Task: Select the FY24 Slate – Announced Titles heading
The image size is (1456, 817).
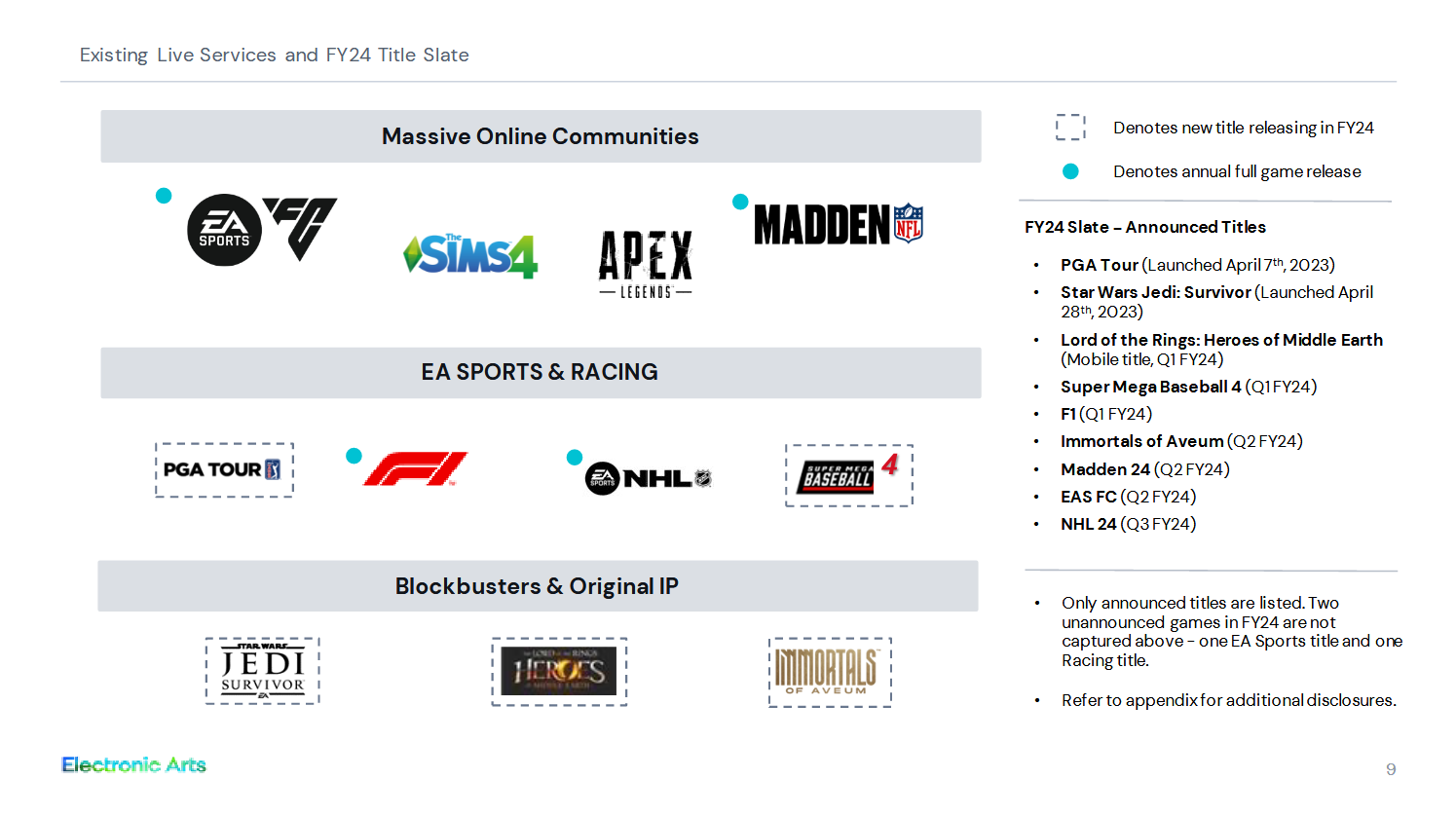Action: coord(1145,227)
